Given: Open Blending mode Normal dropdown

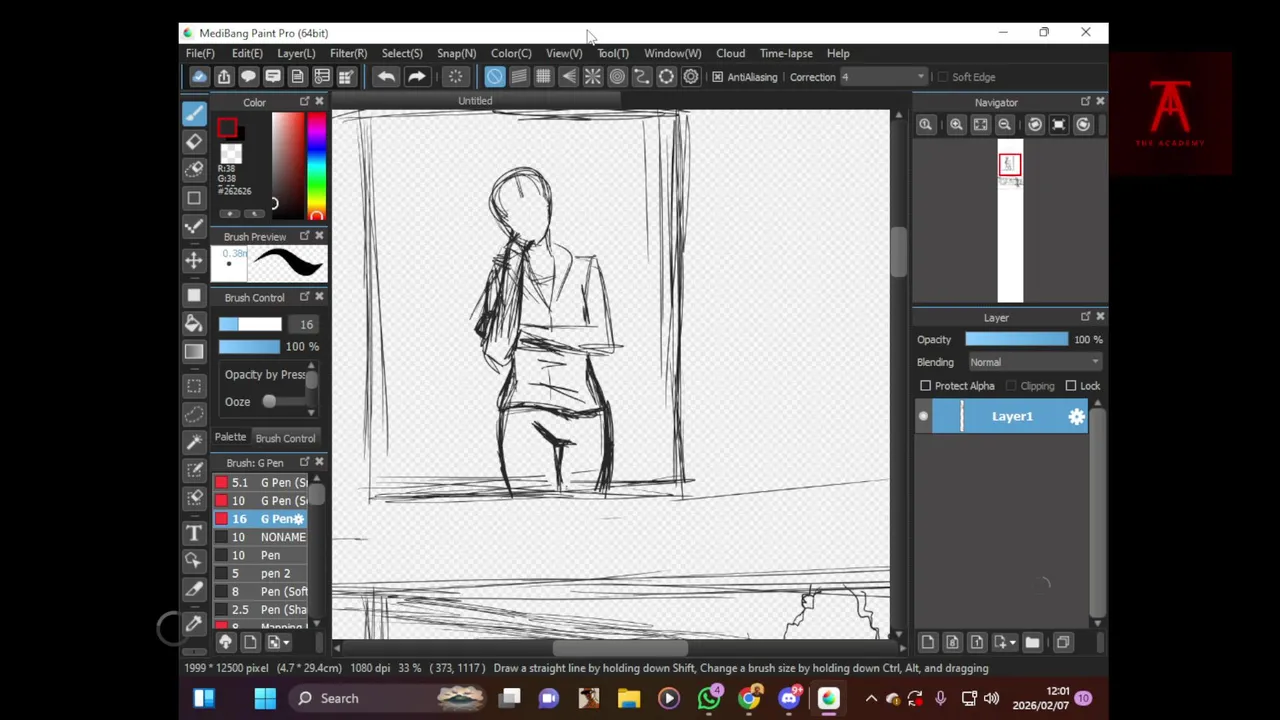Looking at the screenshot, I should (x=1034, y=362).
